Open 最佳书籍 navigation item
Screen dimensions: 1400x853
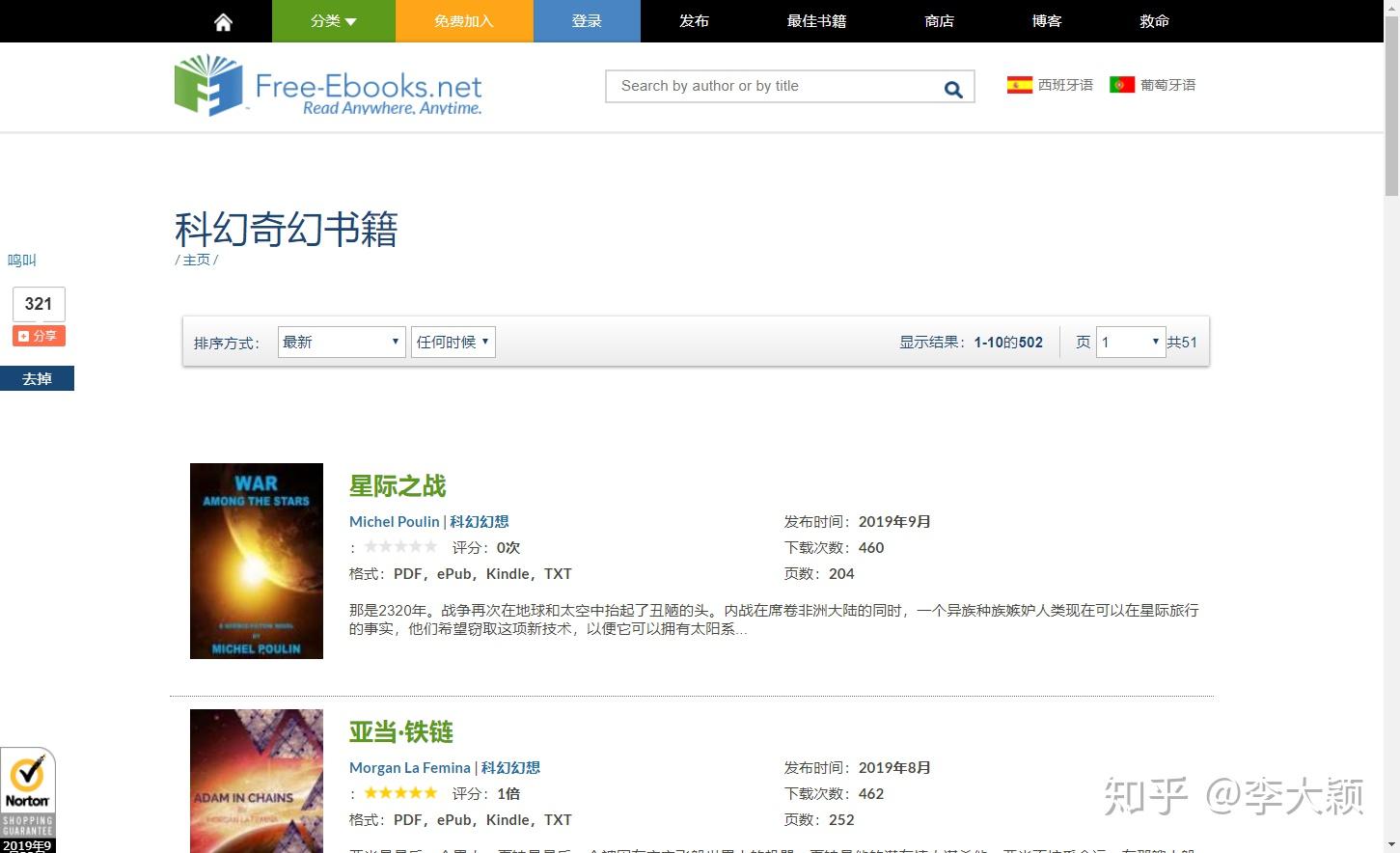[x=816, y=21]
